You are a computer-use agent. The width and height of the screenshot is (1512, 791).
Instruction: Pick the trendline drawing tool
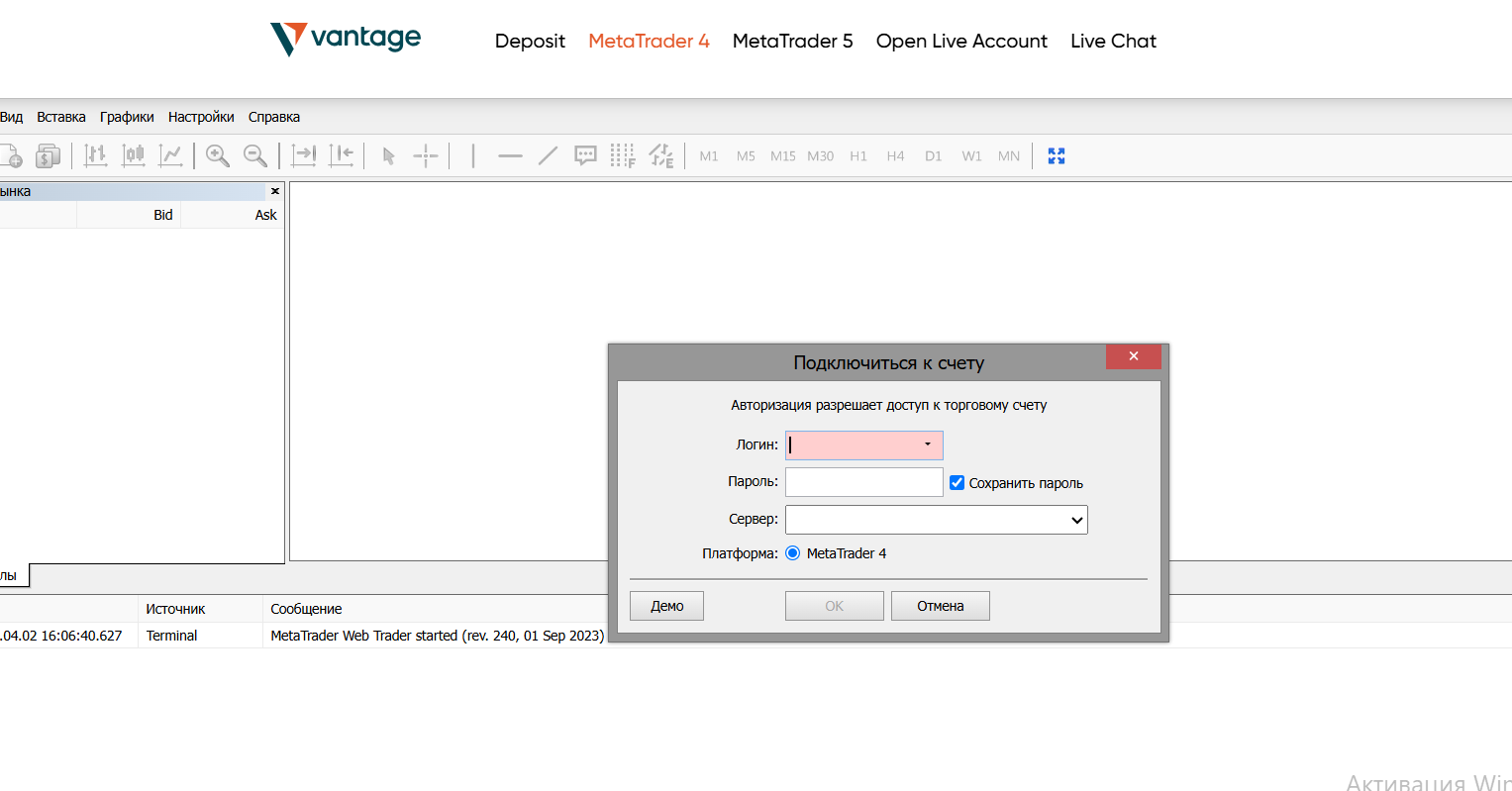point(548,155)
